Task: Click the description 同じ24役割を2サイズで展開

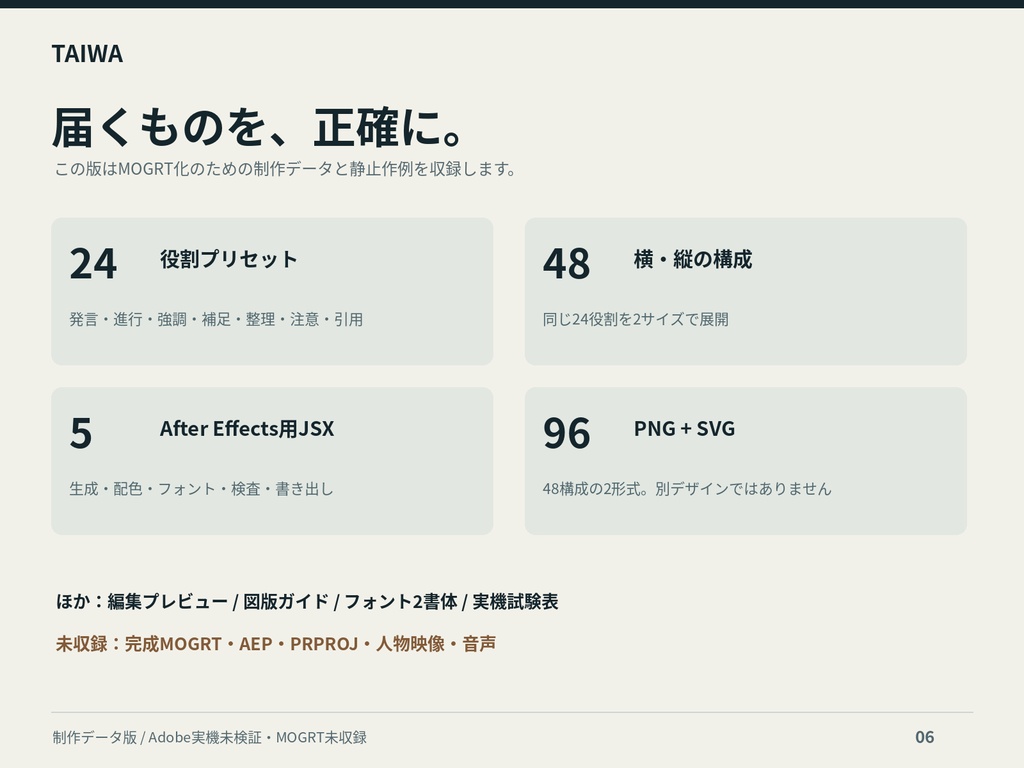Action: pyautogui.click(x=635, y=319)
